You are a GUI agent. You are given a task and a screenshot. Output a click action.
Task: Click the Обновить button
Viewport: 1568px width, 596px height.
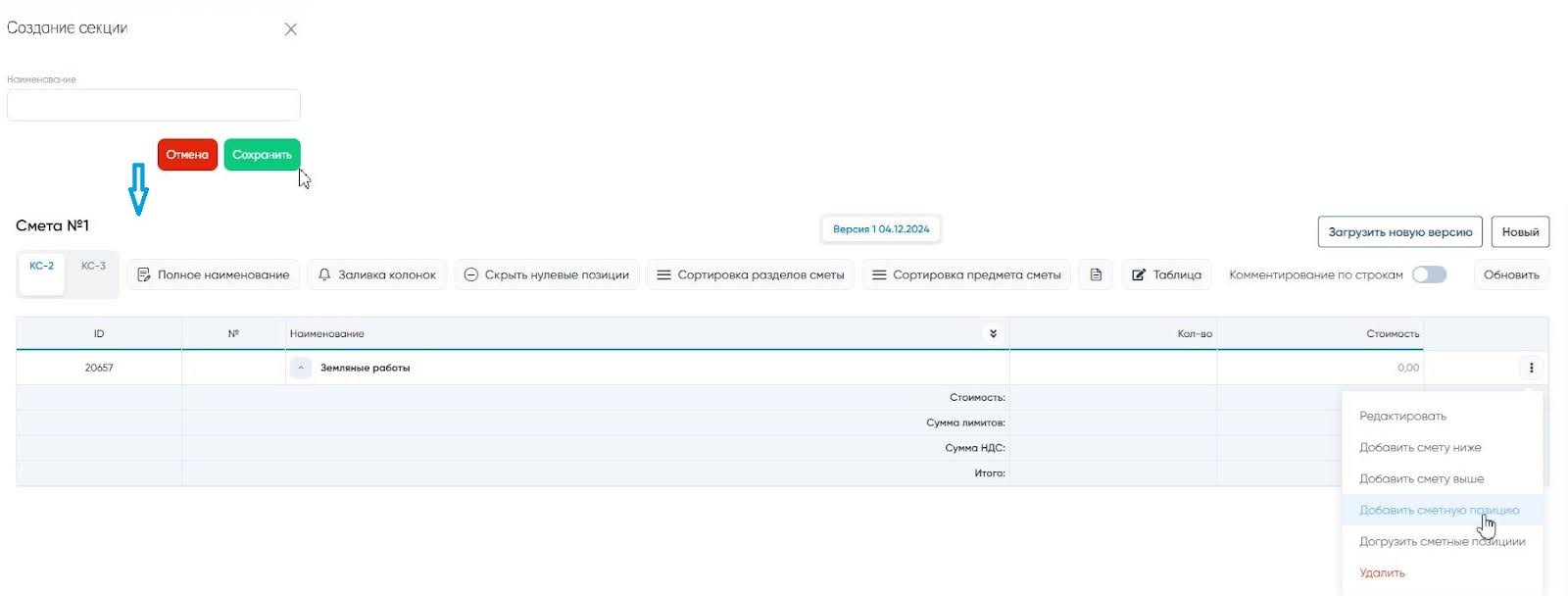pyautogui.click(x=1510, y=275)
